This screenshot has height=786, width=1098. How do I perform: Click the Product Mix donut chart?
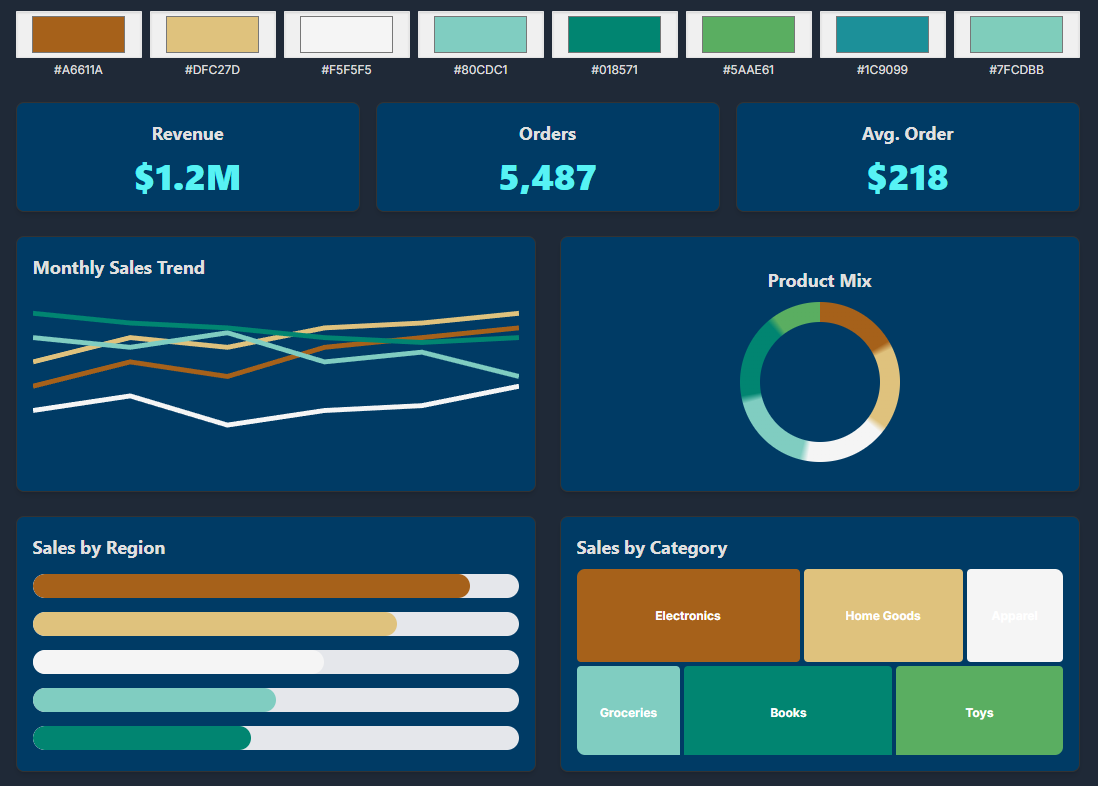820,381
